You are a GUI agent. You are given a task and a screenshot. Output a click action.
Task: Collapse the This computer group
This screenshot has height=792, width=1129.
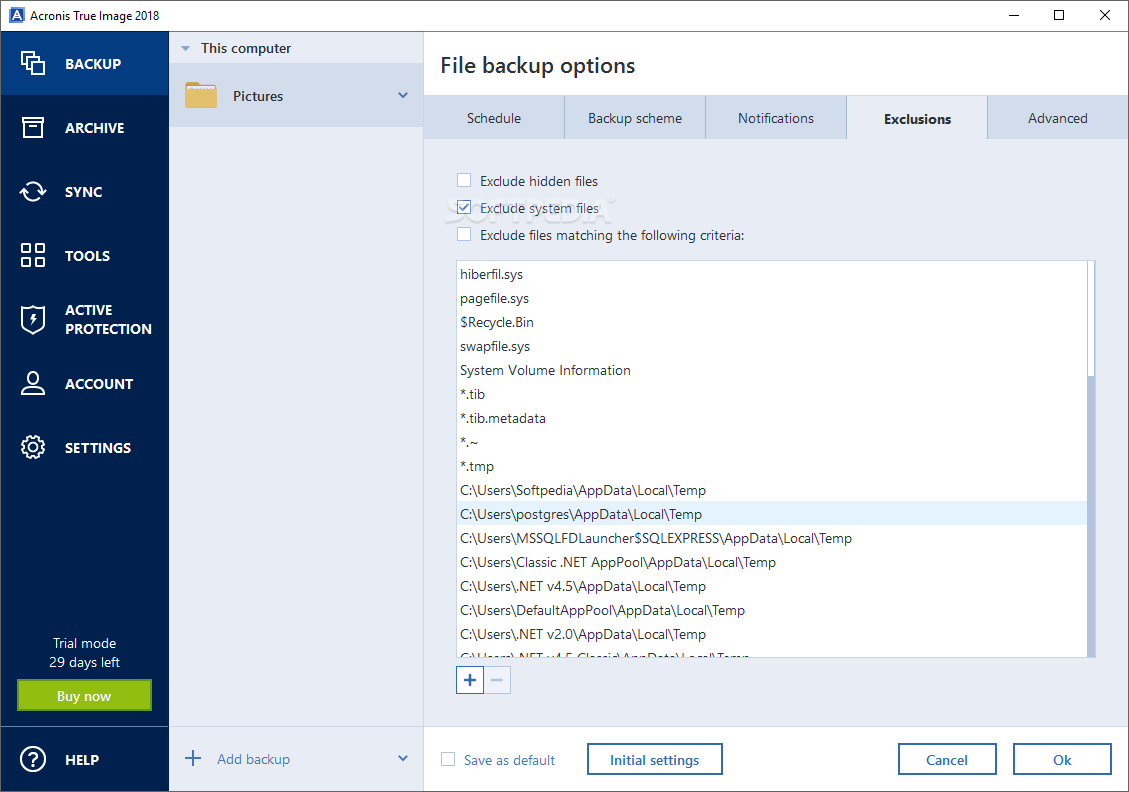point(186,48)
